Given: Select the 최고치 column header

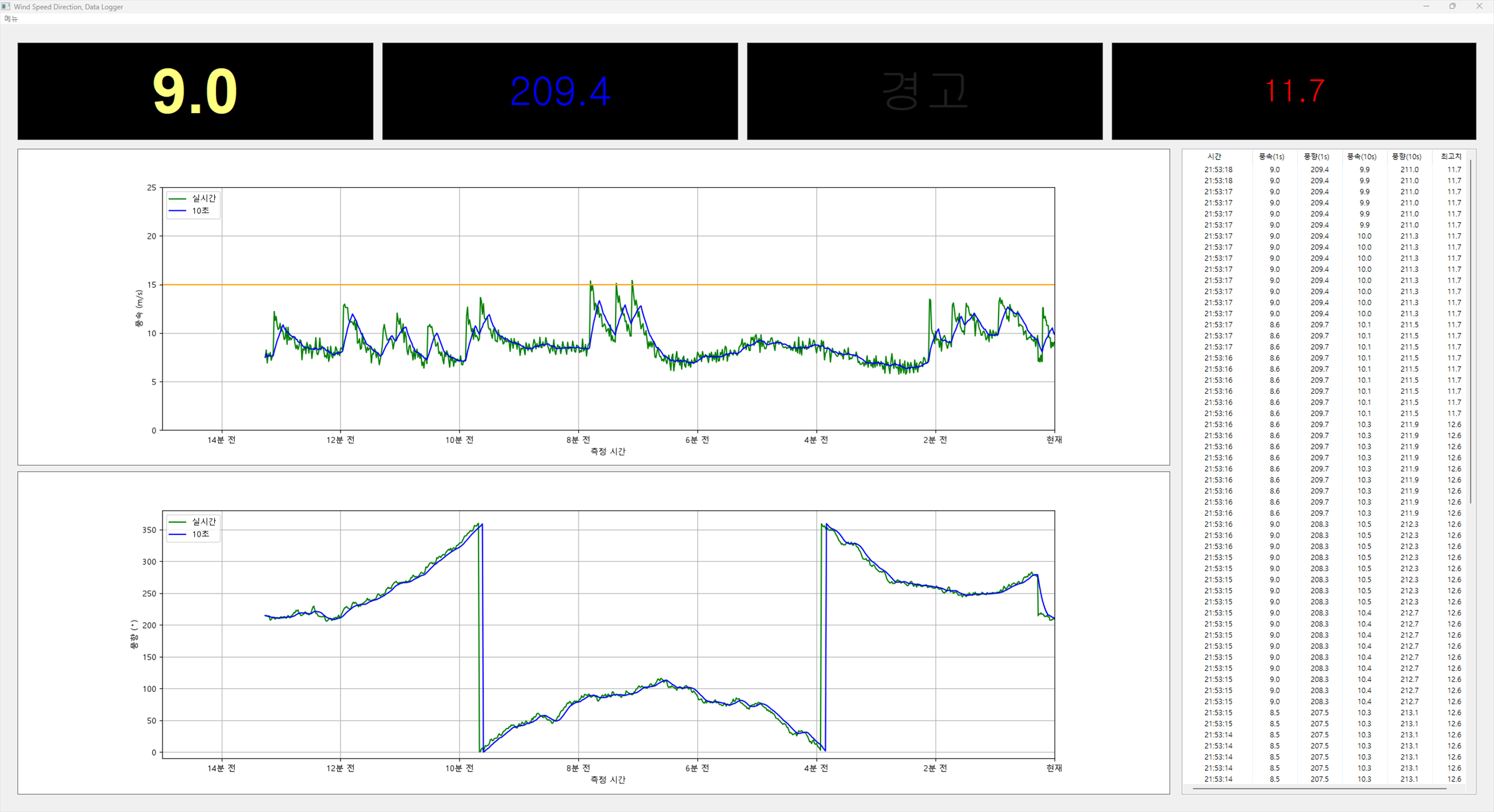Looking at the screenshot, I should pyautogui.click(x=1451, y=157).
